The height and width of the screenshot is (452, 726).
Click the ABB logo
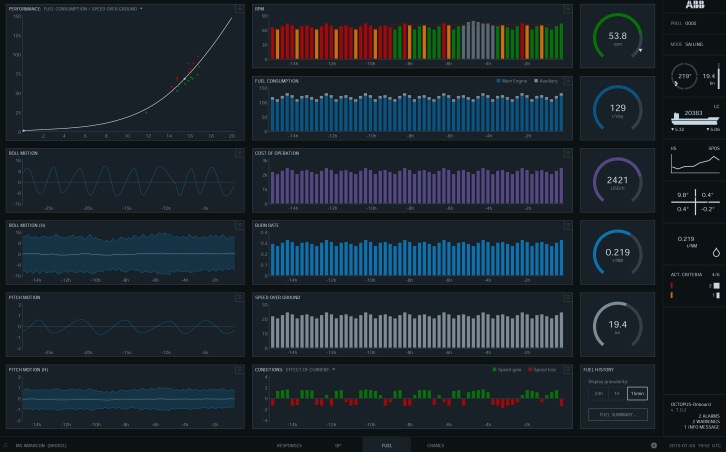coord(708,8)
